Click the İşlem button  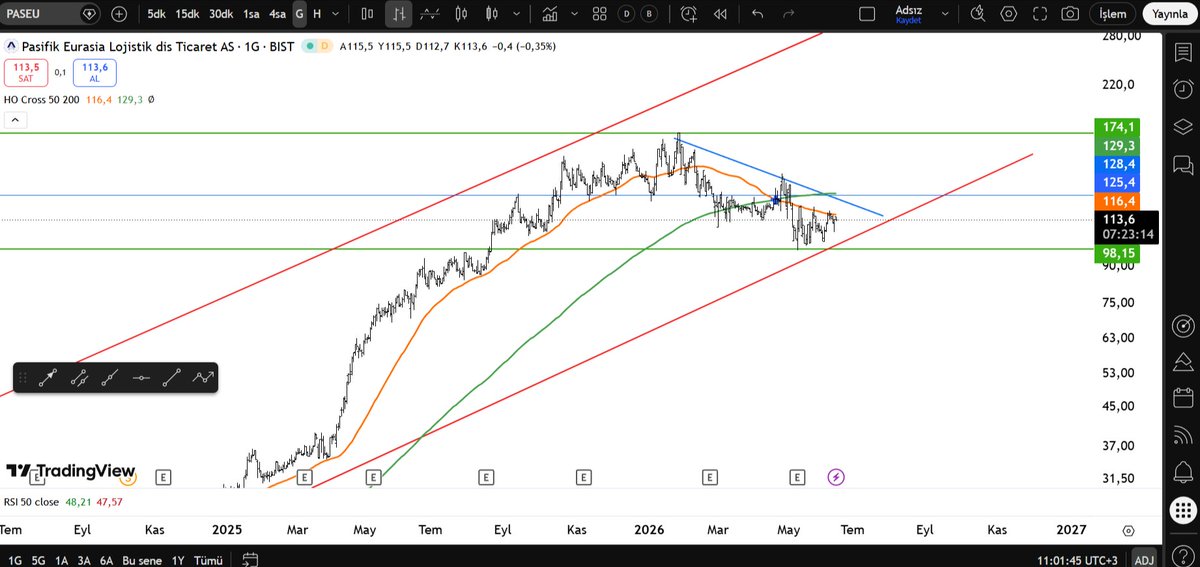coord(1113,14)
